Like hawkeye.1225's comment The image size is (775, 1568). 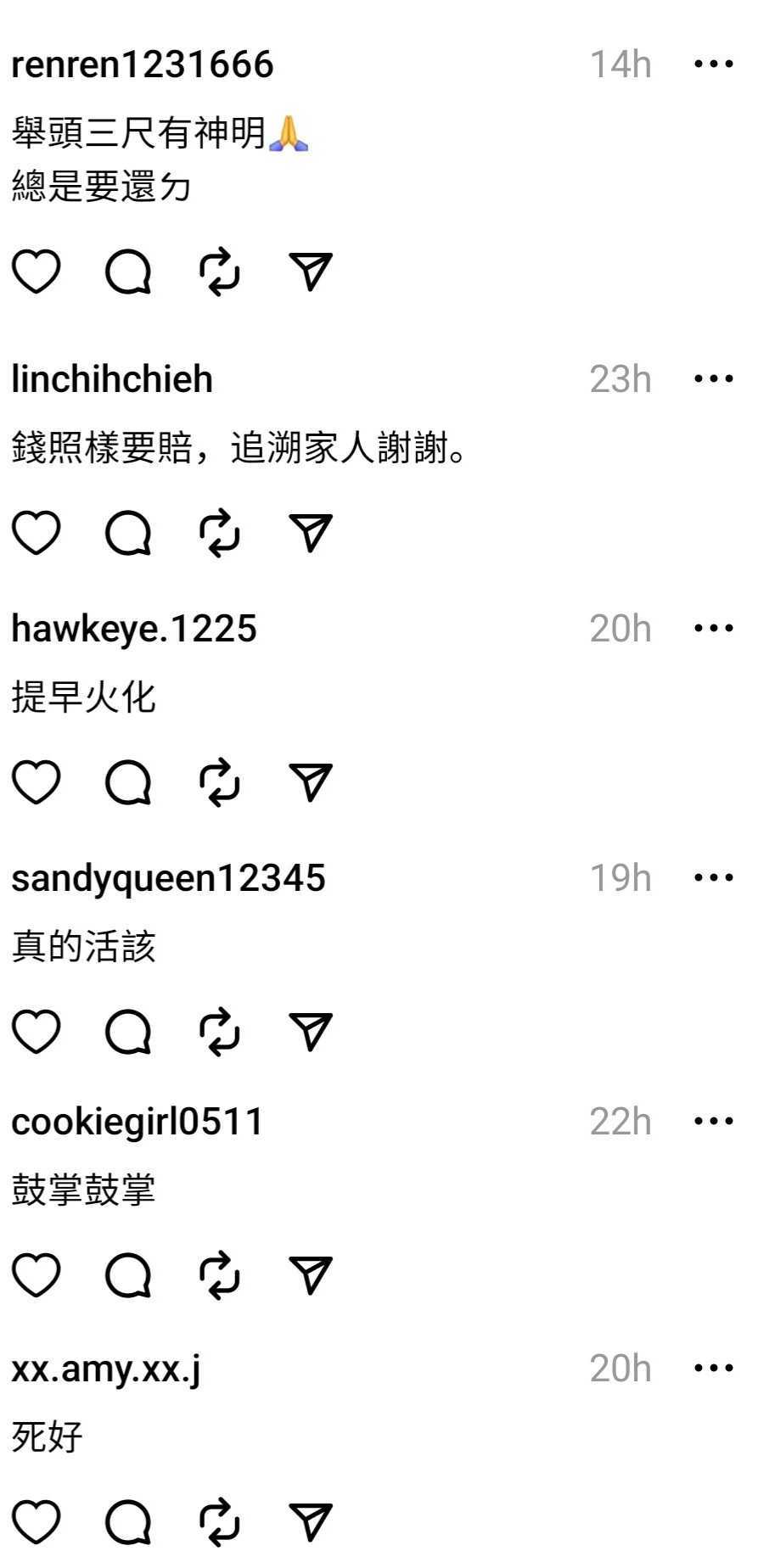[x=37, y=782]
